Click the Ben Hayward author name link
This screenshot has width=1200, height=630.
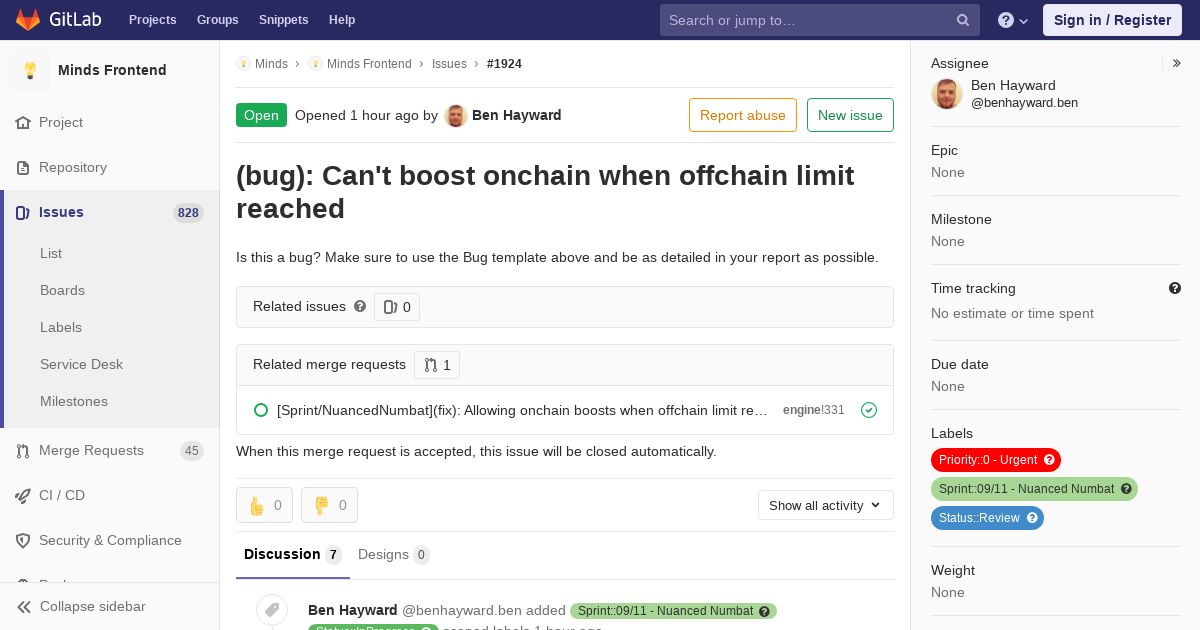point(516,115)
